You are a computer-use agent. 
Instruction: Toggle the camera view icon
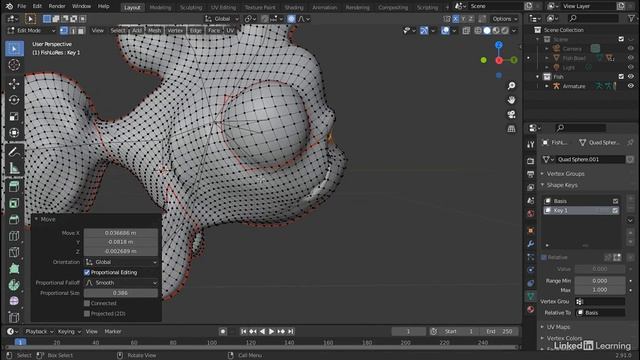point(511,114)
